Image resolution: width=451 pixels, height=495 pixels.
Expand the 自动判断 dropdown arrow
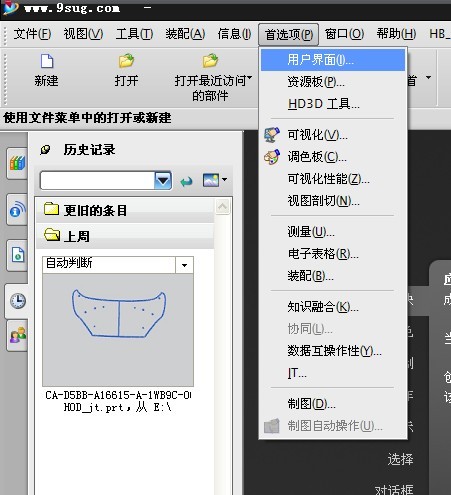pyautogui.click(x=184, y=265)
